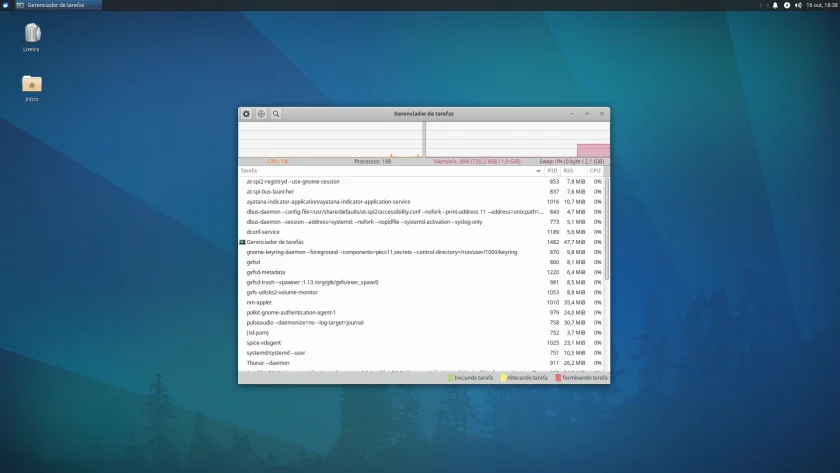Select dbus-daemon --session process row
840x473 pixels.
click(x=421, y=222)
